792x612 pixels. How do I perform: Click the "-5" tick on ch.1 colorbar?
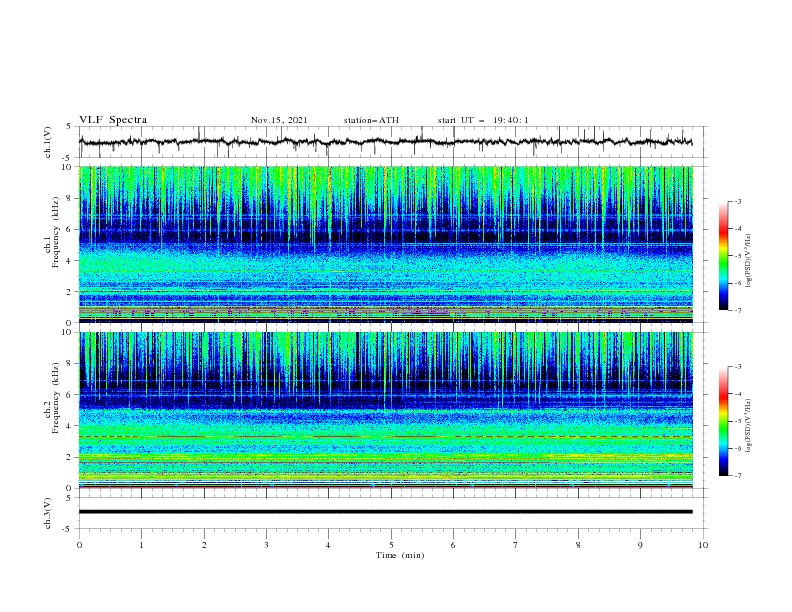point(737,256)
